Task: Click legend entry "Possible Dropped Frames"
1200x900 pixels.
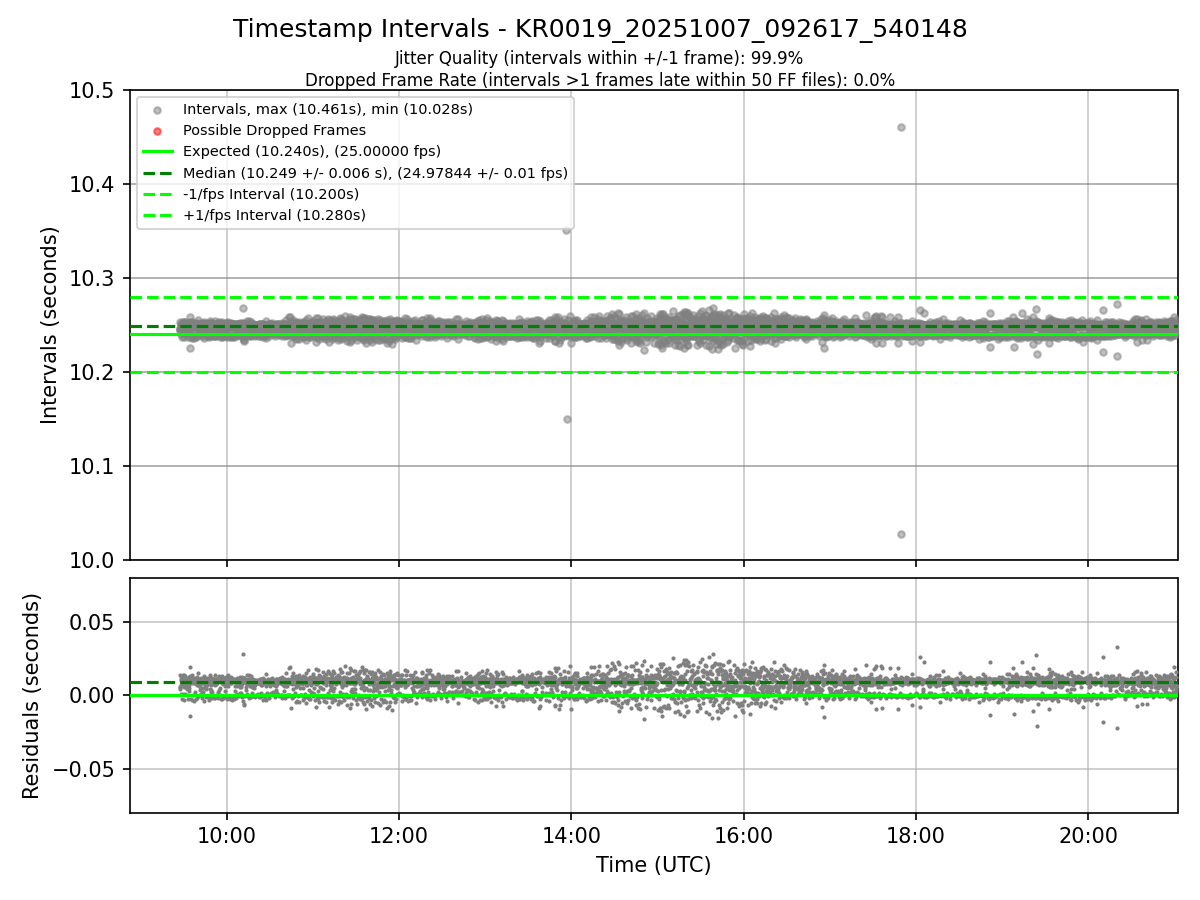Action: (274, 130)
